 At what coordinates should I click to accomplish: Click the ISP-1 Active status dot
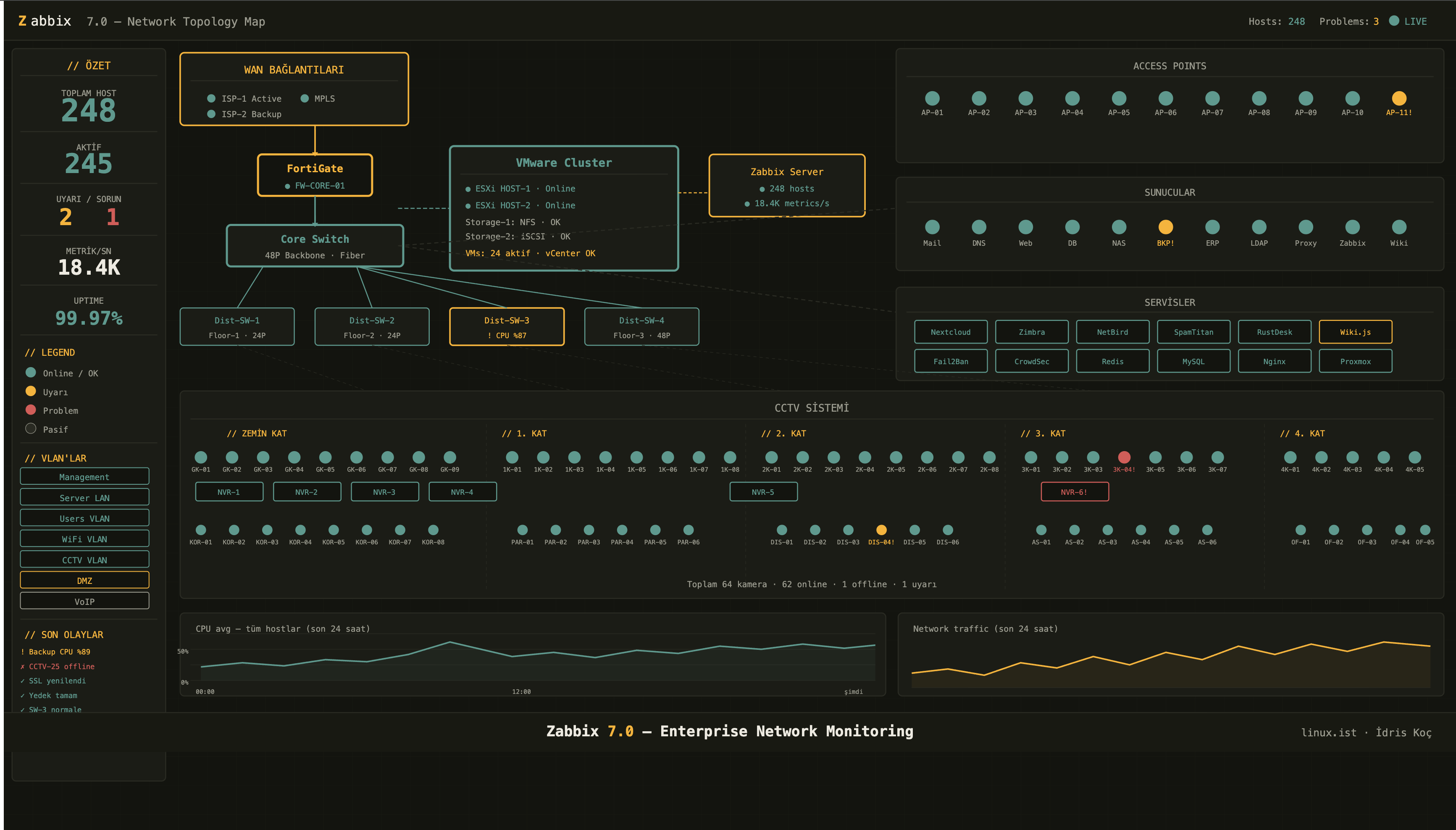tap(211, 99)
